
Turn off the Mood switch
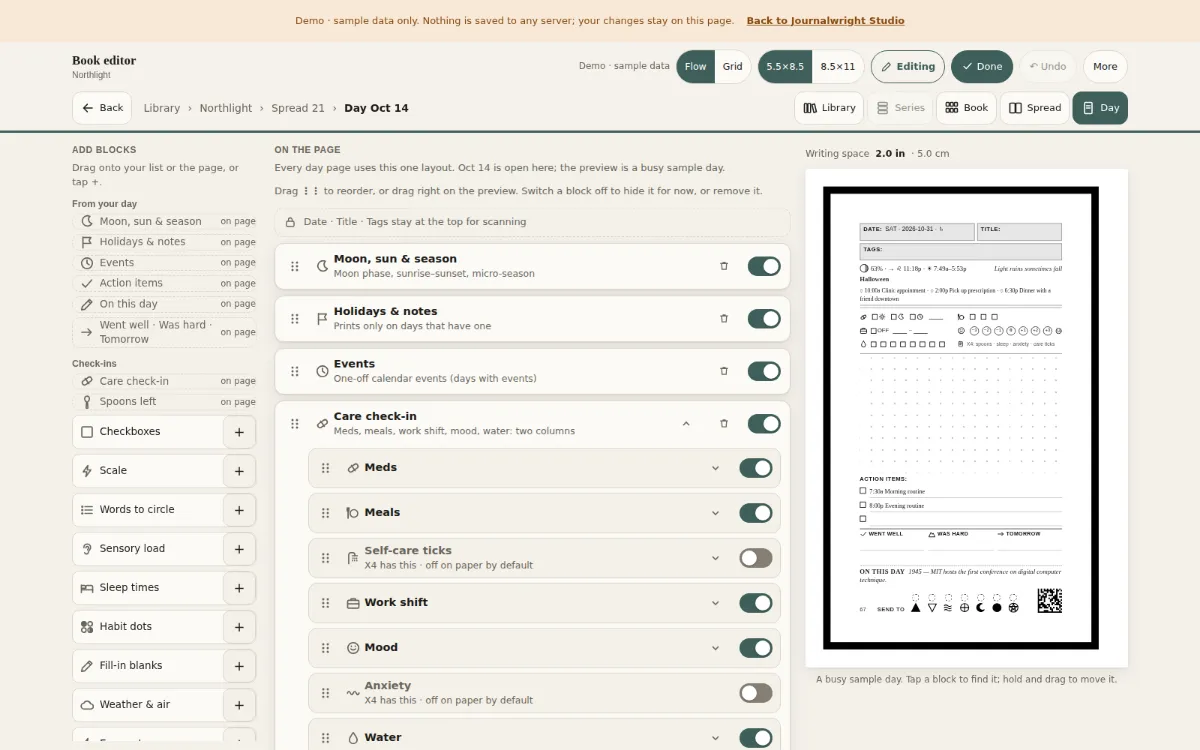(756, 648)
